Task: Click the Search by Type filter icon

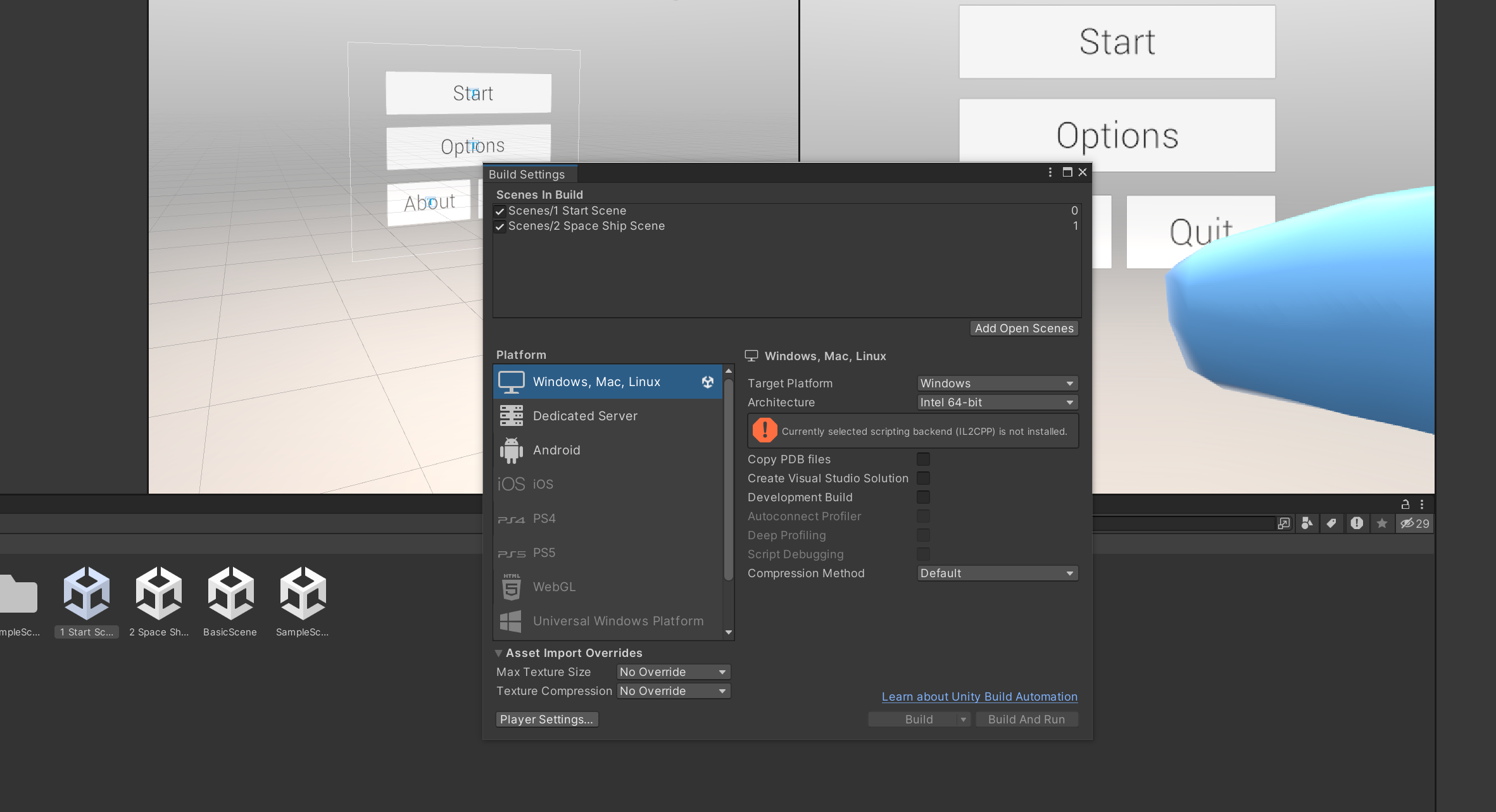Action: [x=1307, y=523]
